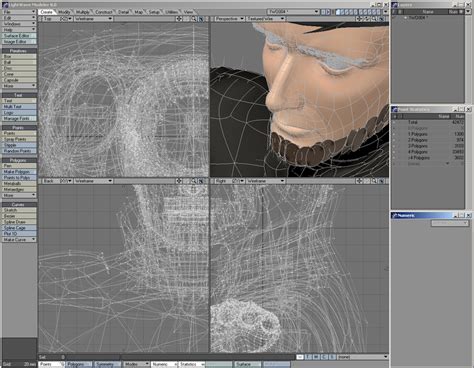The height and width of the screenshot is (368, 474).
Task: Expand the Modes dropdown in bottom bar
Action: click(136, 364)
